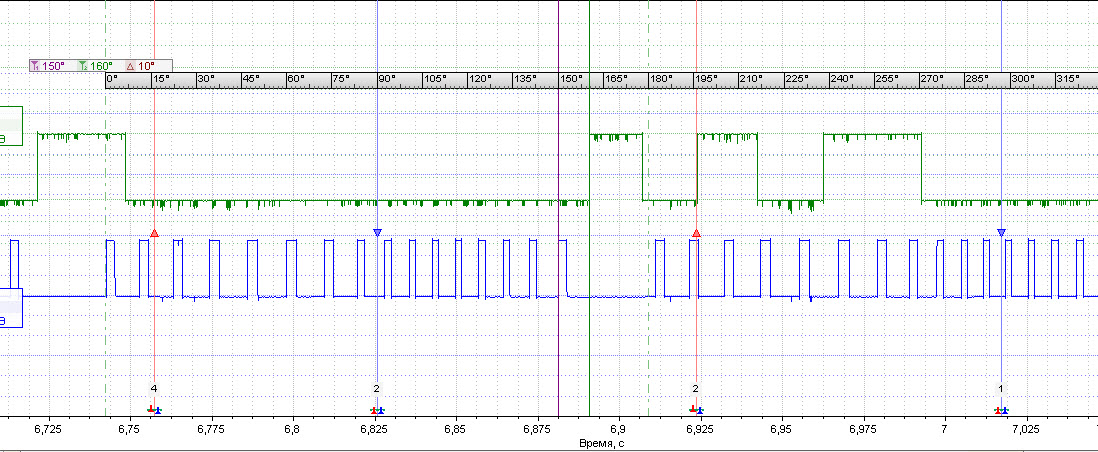Select the blue channel label box on the left

tap(11, 308)
